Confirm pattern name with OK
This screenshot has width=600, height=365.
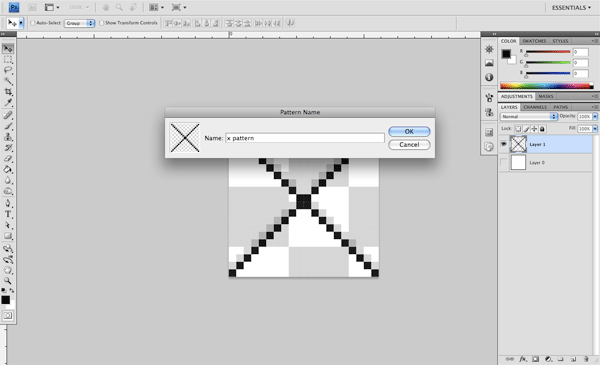pos(409,131)
